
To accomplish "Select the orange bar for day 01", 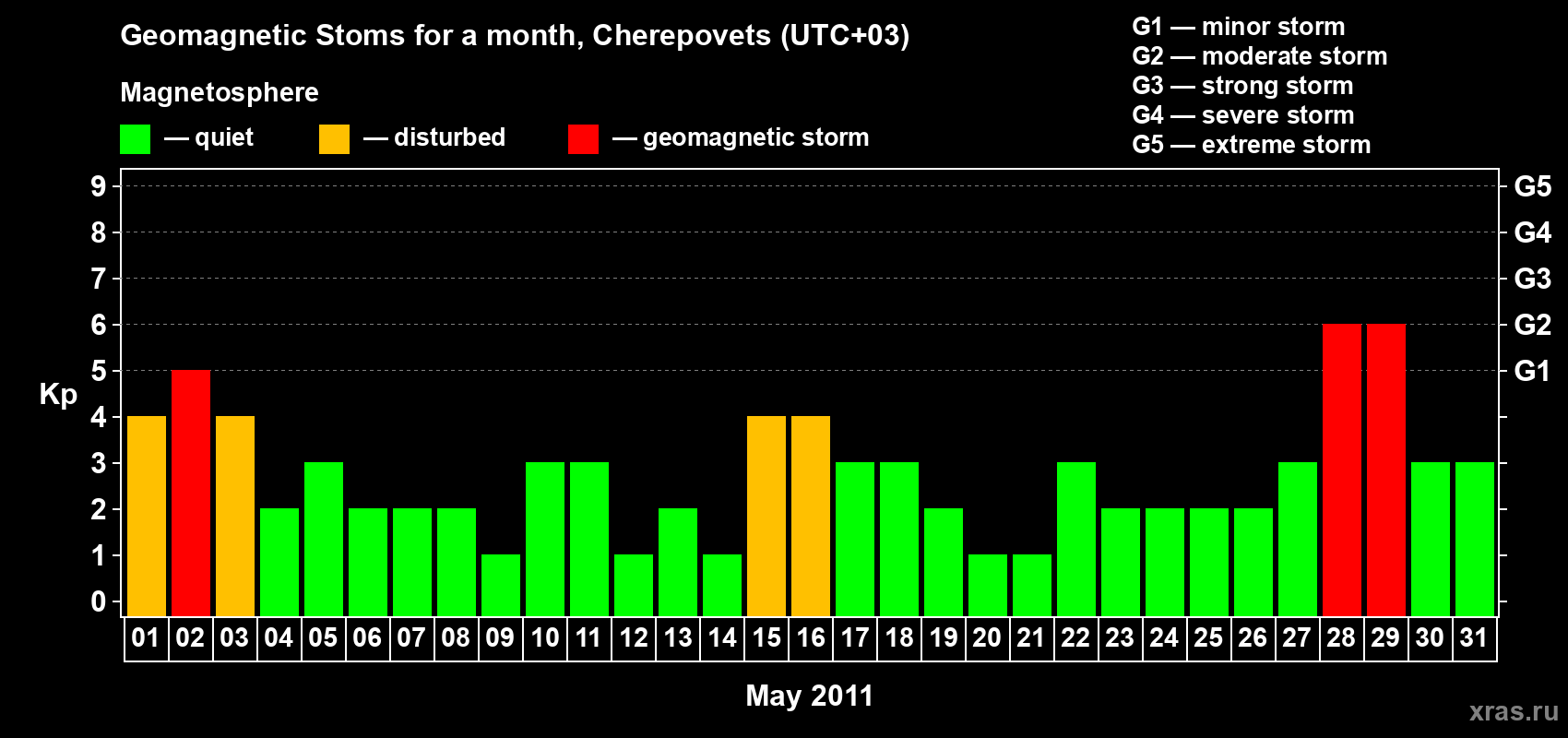I will pos(147,517).
